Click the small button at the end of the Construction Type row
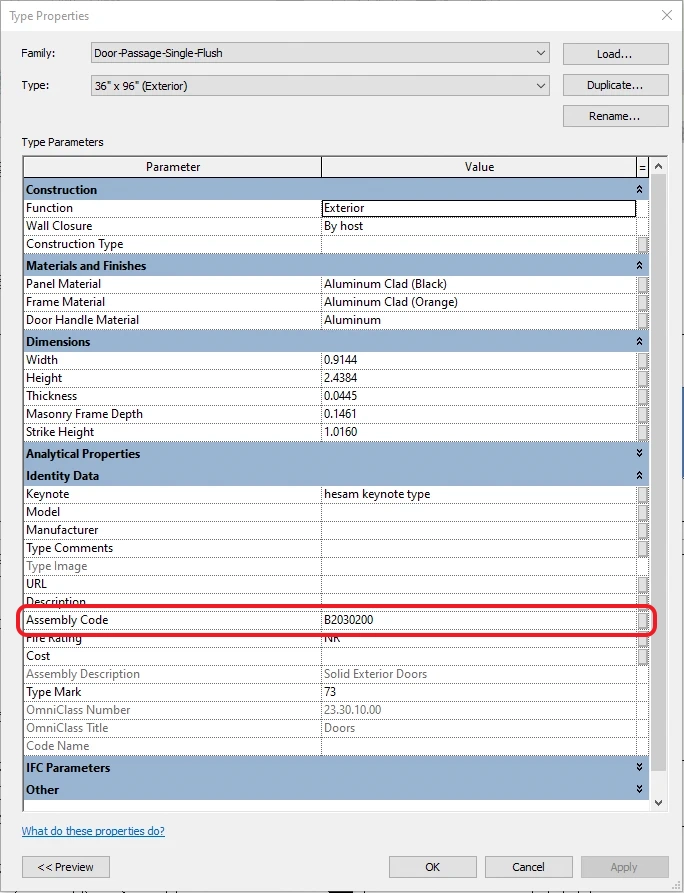Viewport: 684px width, 893px height. coord(642,244)
